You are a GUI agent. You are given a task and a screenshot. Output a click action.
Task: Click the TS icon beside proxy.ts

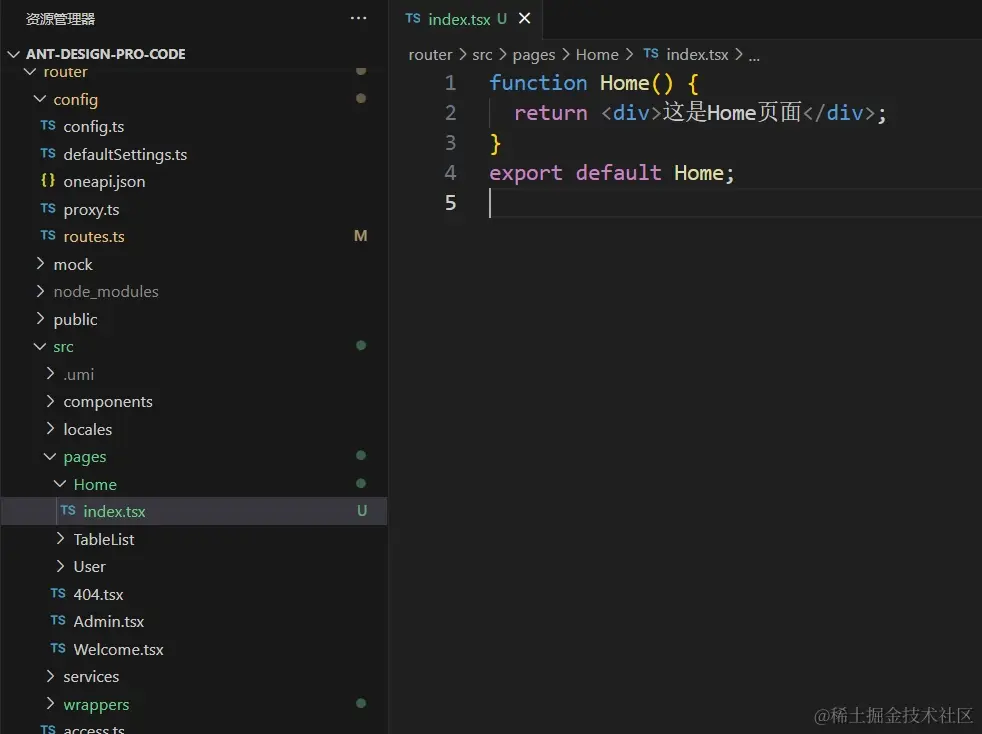(48, 208)
